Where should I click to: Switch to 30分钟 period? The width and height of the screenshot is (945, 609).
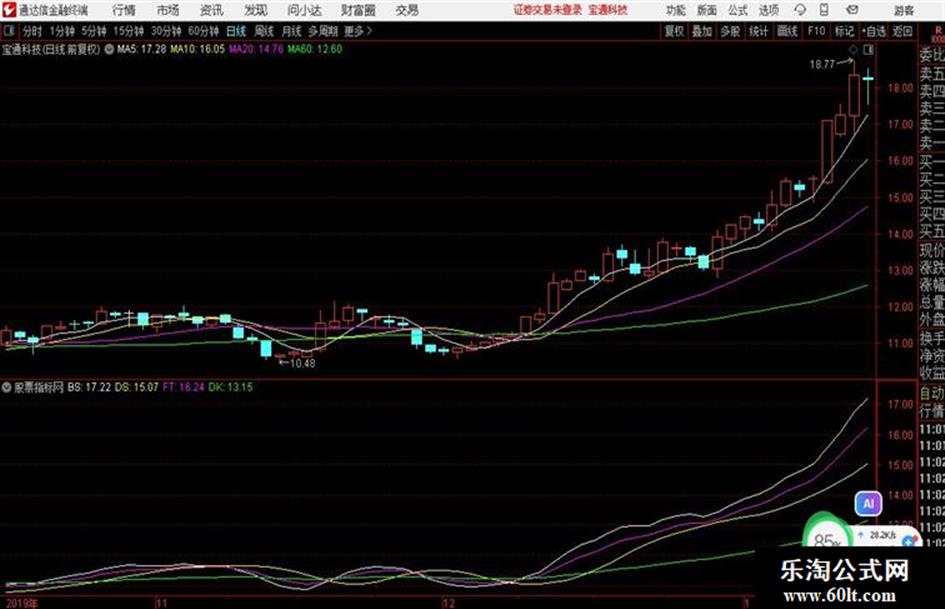pos(166,31)
